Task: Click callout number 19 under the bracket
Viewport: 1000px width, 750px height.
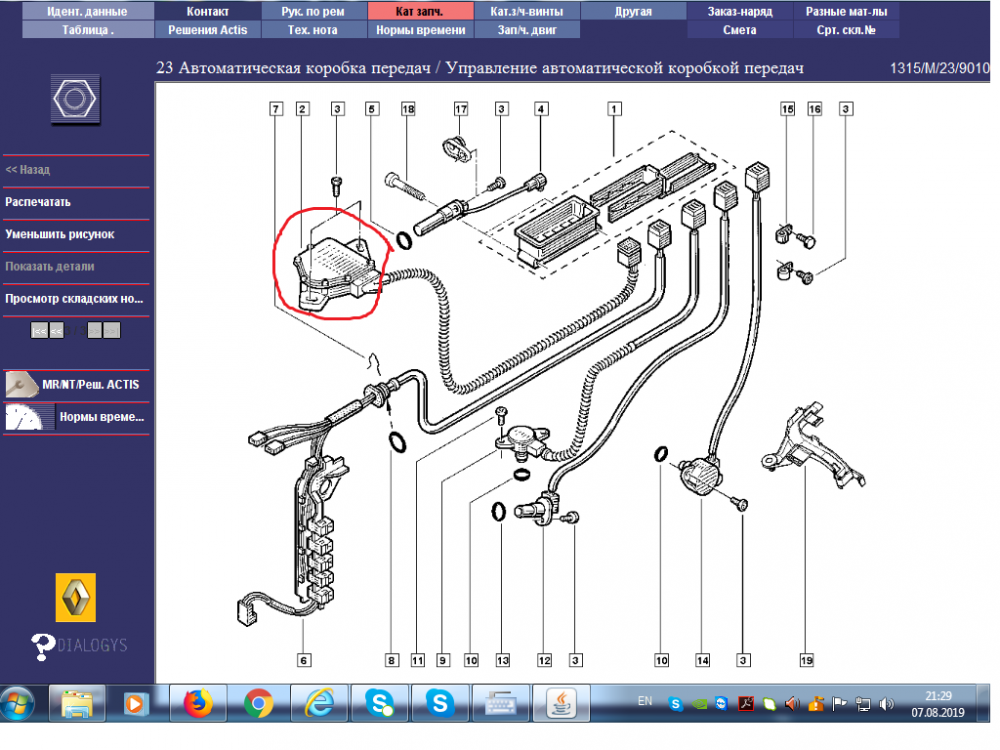Action: [806, 661]
